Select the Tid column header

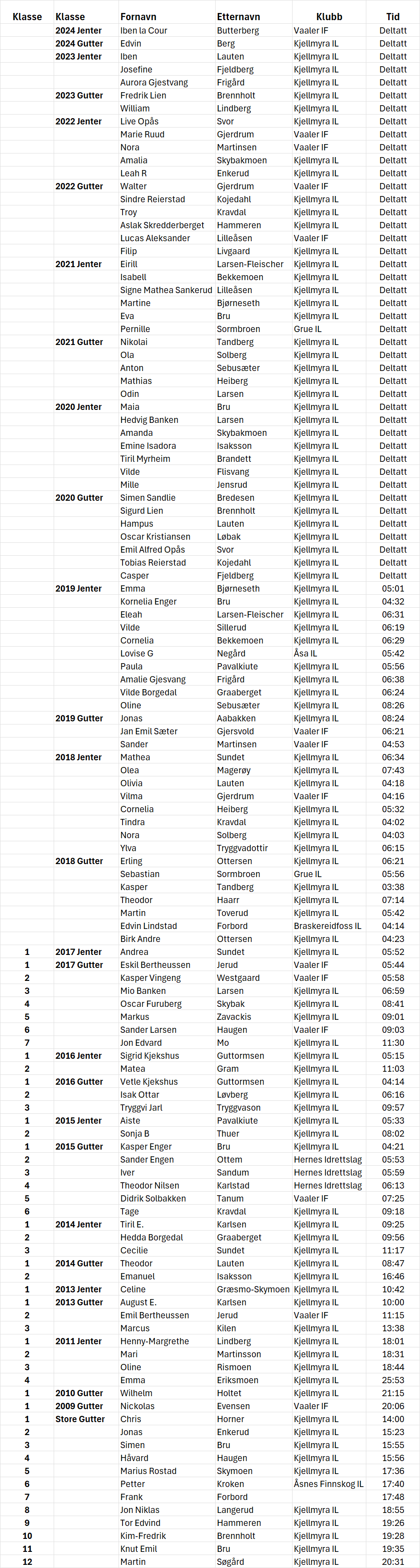(393, 17)
